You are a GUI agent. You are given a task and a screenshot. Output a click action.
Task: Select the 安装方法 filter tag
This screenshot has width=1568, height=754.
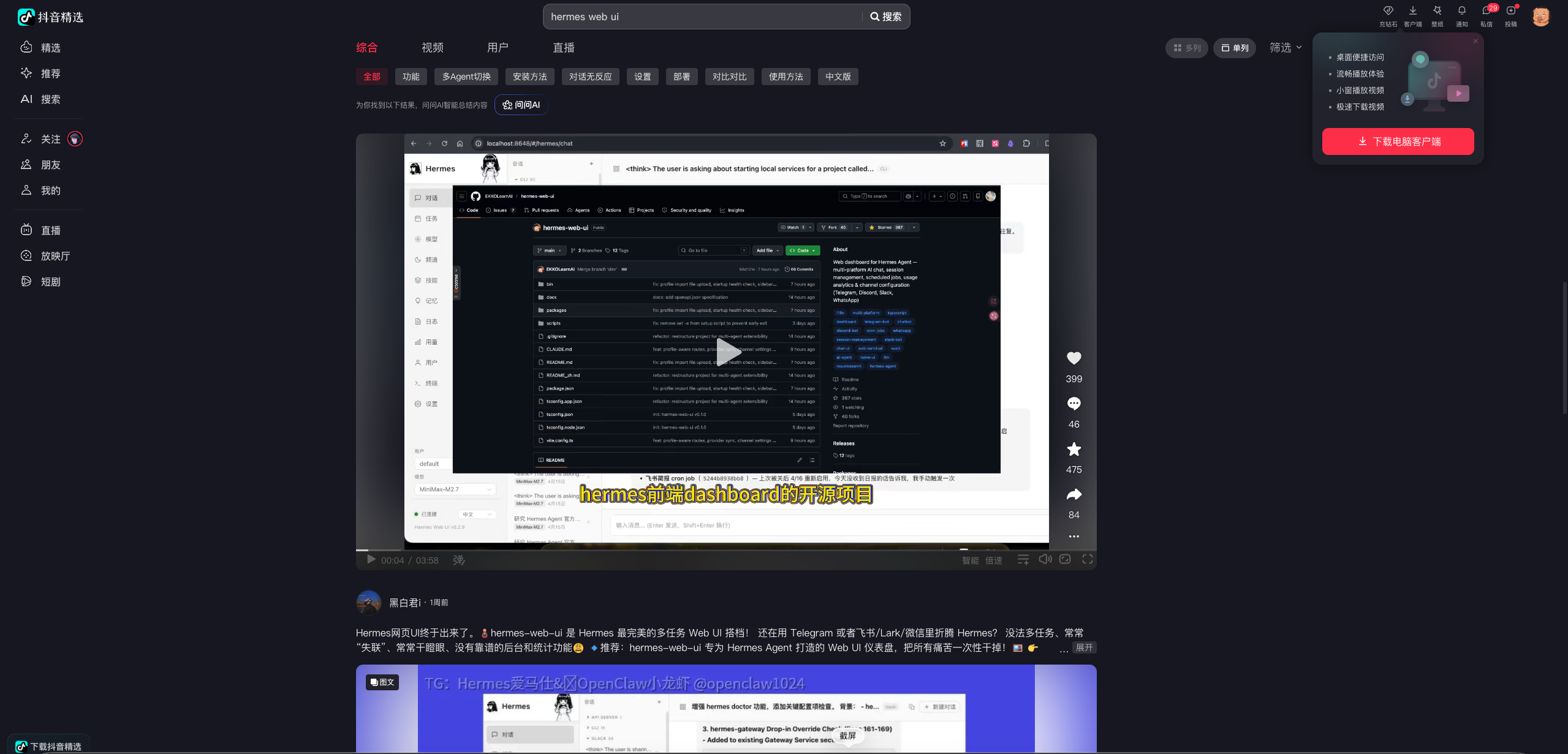coord(529,77)
